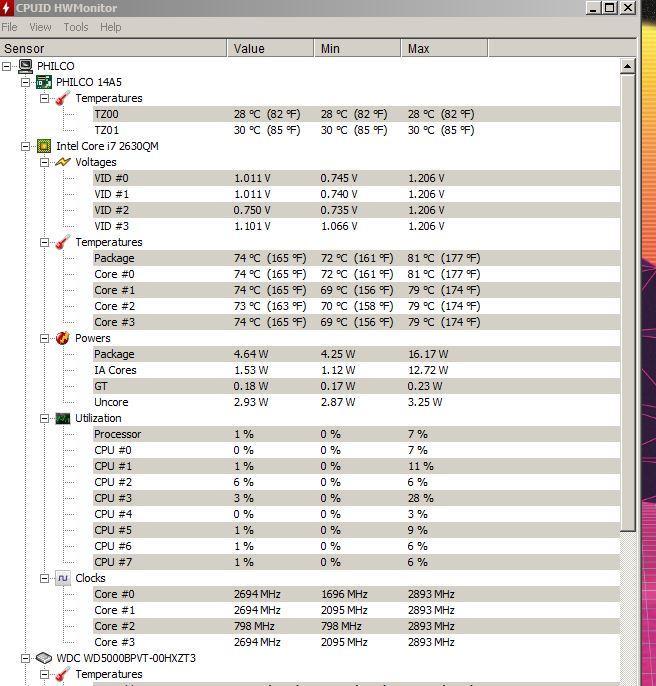Select the VID #2 voltage row
The height and width of the screenshot is (686, 656).
click(x=356, y=210)
